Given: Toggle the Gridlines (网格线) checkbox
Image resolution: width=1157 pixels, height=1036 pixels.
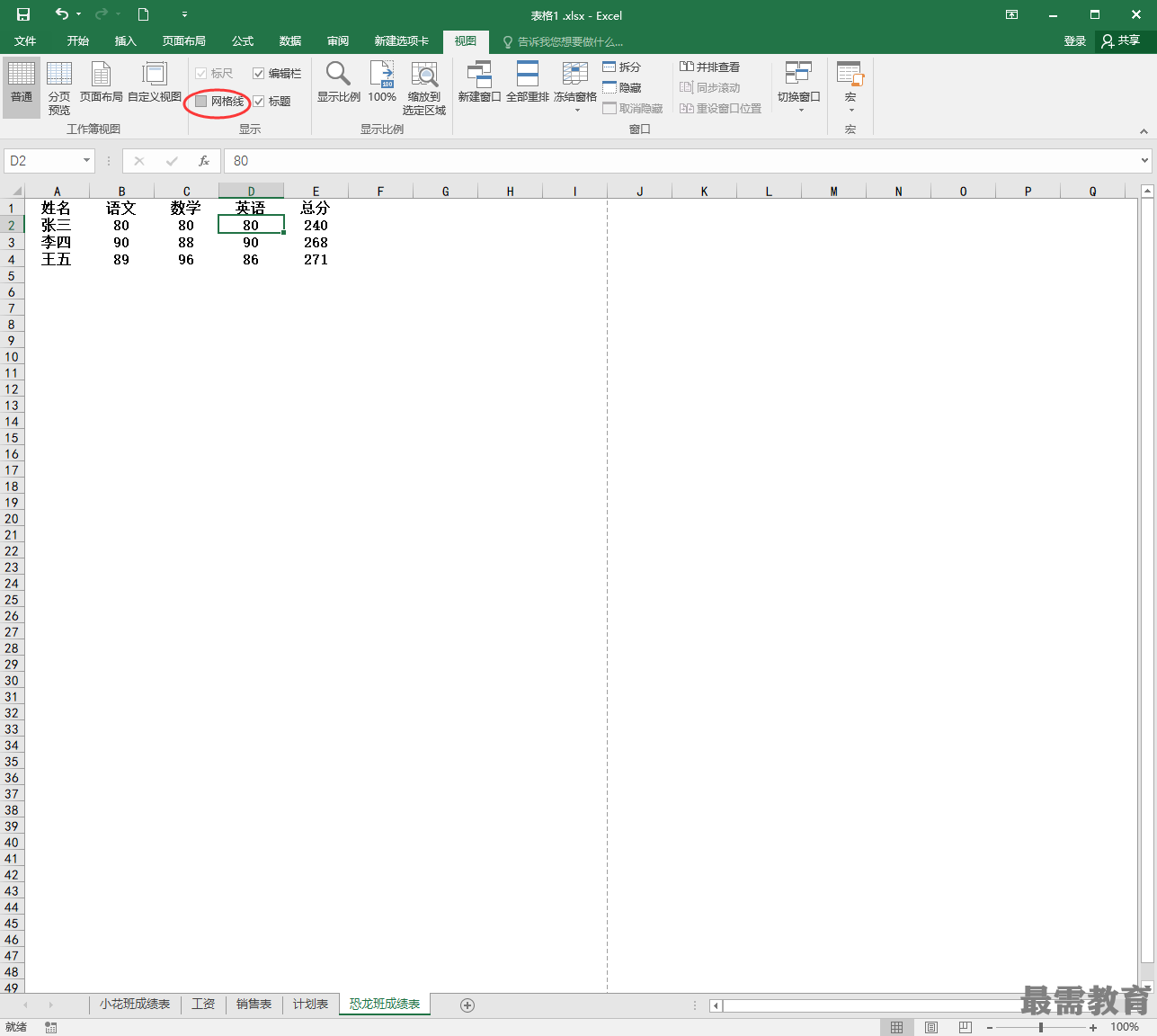Looking at the screenshot, I should coord(201,102).
